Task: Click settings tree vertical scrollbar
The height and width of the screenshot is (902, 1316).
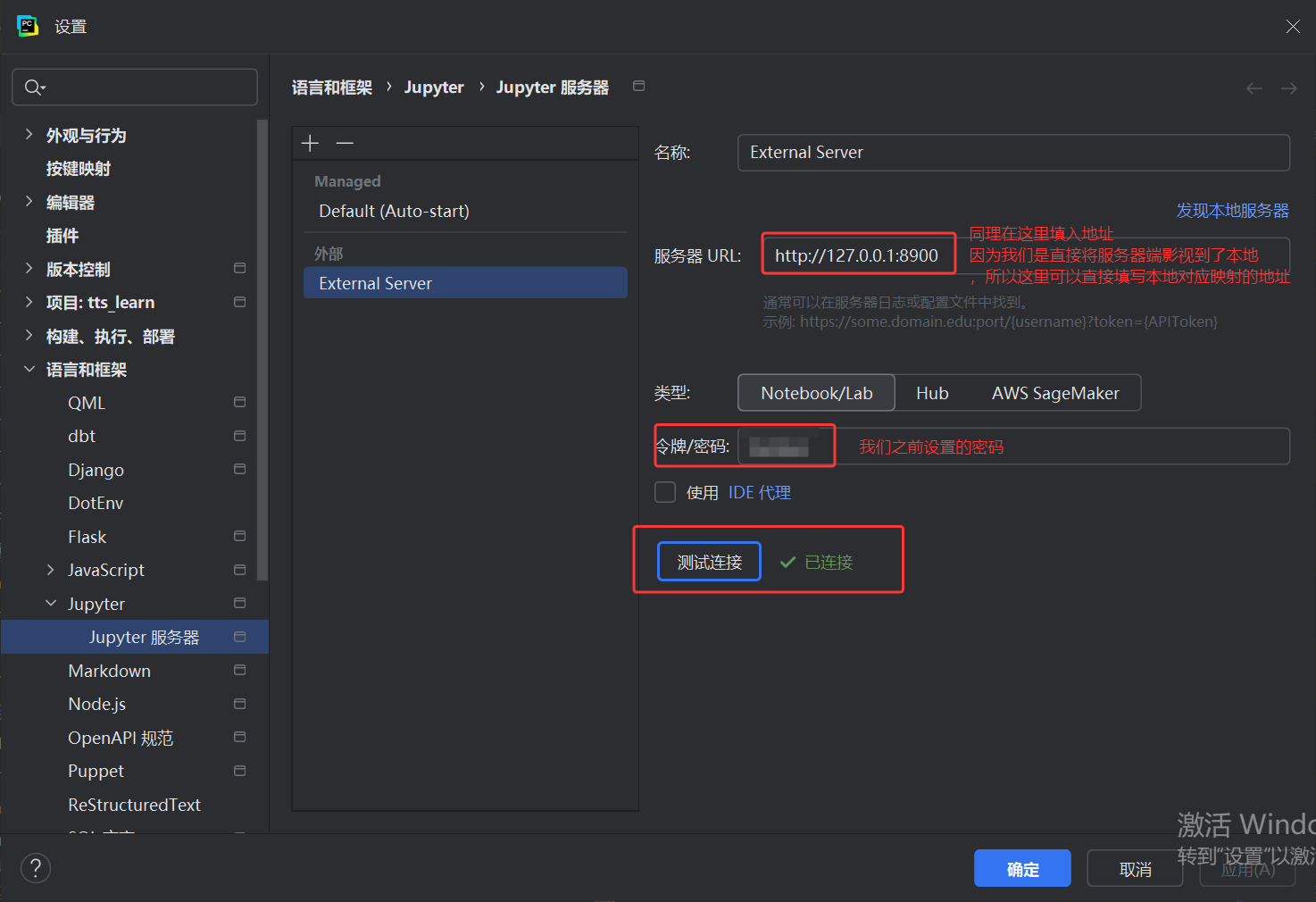Action: pyautogui.click(x=262, y=348)
